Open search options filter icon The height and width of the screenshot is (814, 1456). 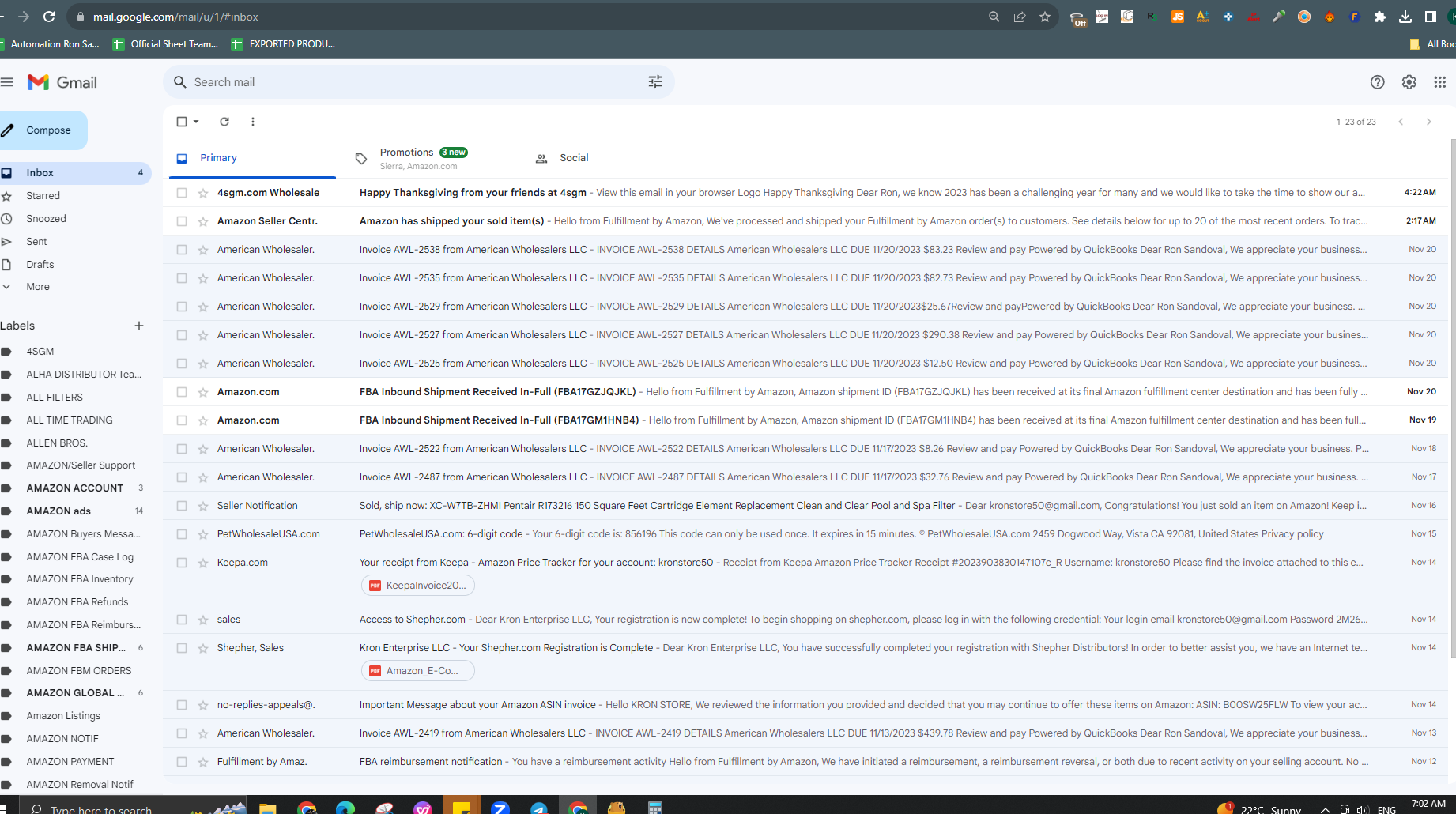pos(655,81)
